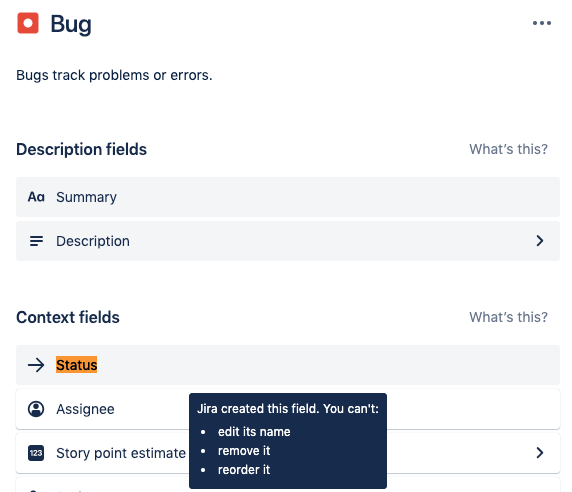Select the Story point estimate label
Viewport: 572px width, 492px height.
pyautogui.click(x=121, y=453)
